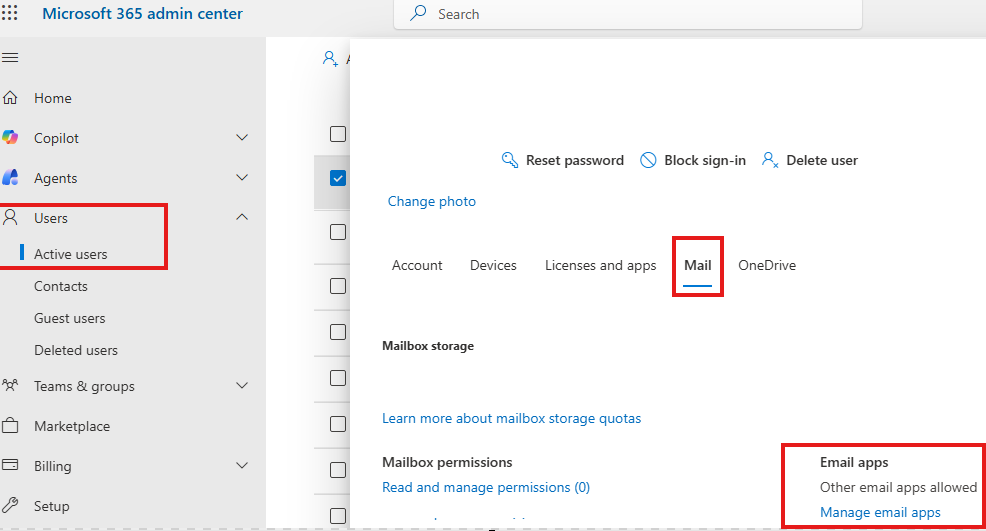Viewport: 986px width, 531px height.
Task: Check the user checkbox beside Teams & groups
Action: point(338,378)
